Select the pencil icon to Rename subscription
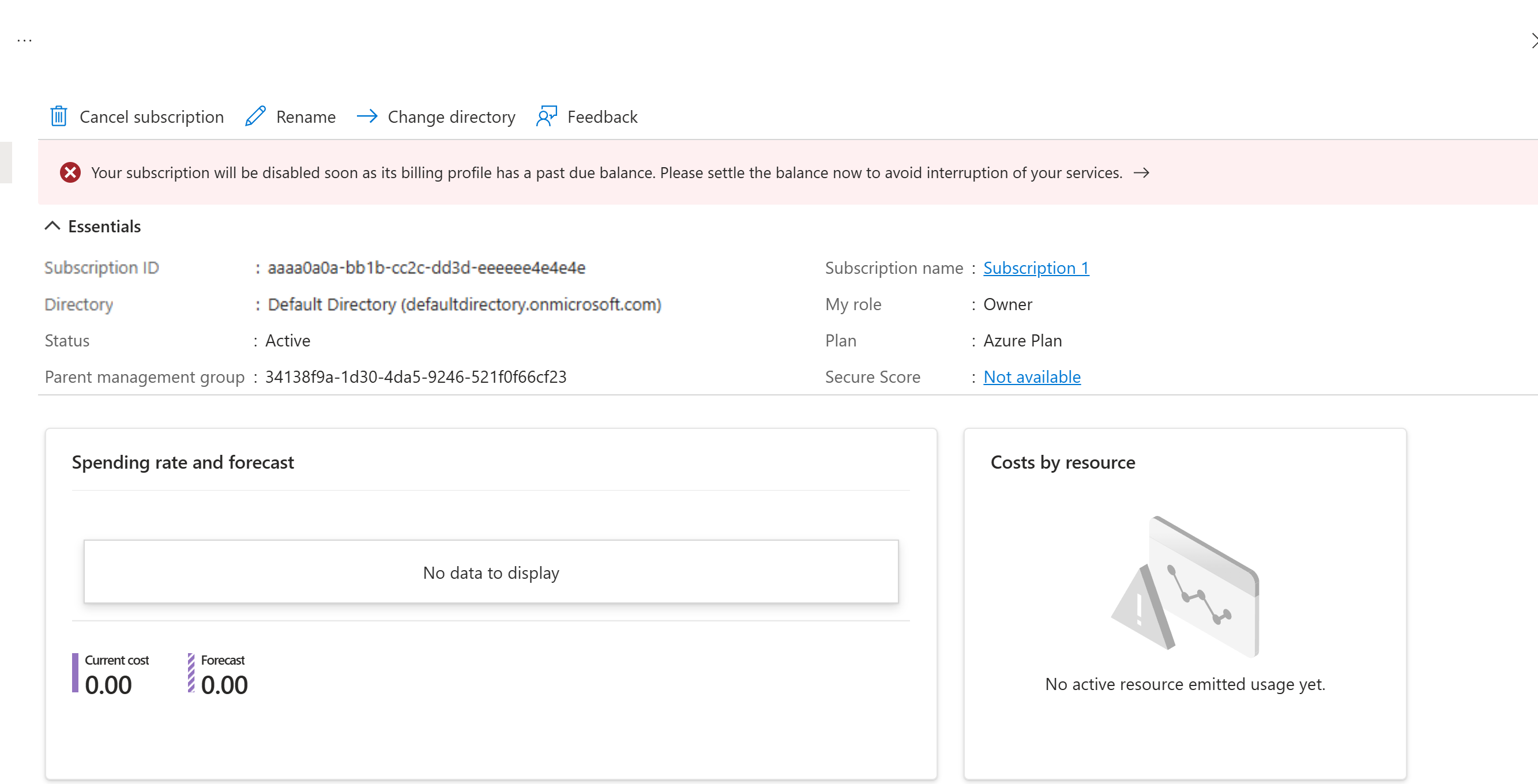Image resolution: width=1538 pixels, height=784 pixels. click(x=255, y=116)
